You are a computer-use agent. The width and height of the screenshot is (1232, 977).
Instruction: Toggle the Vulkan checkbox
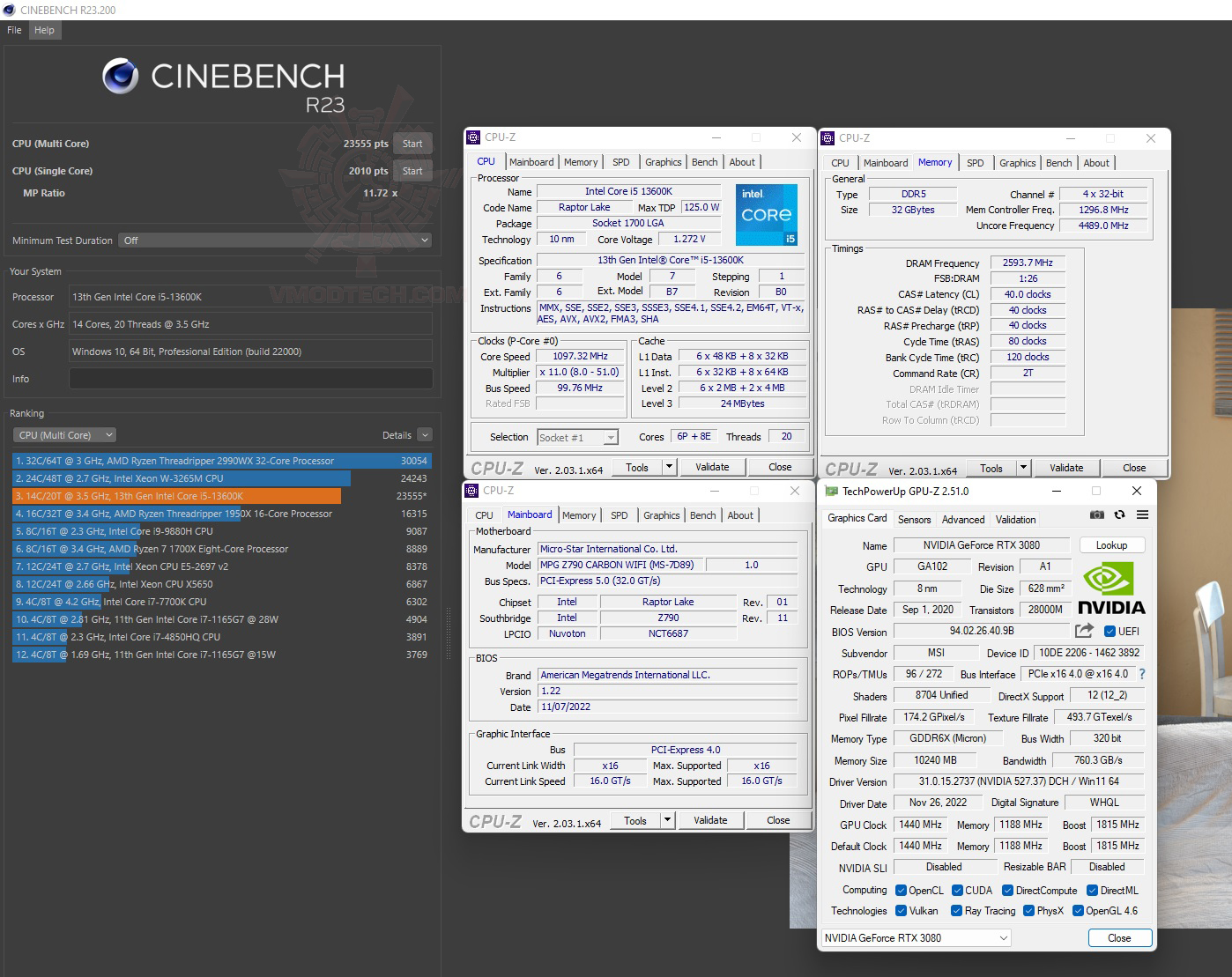tap(901, 911)
